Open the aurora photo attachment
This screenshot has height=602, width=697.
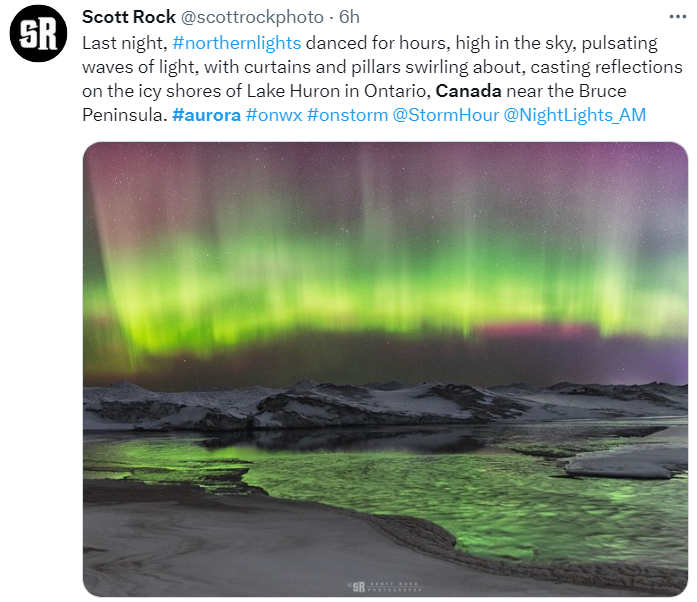pyautogui.click(x=385, y=369)
